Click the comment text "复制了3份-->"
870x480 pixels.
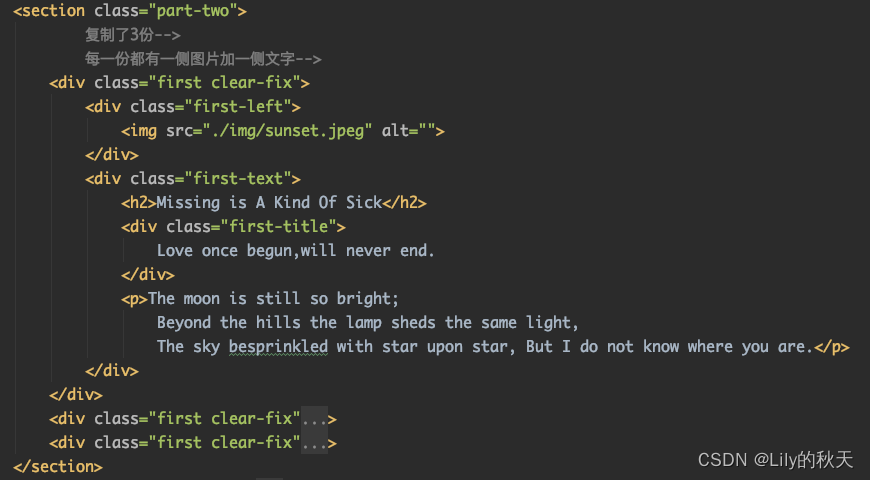click(x=132, y=35)
